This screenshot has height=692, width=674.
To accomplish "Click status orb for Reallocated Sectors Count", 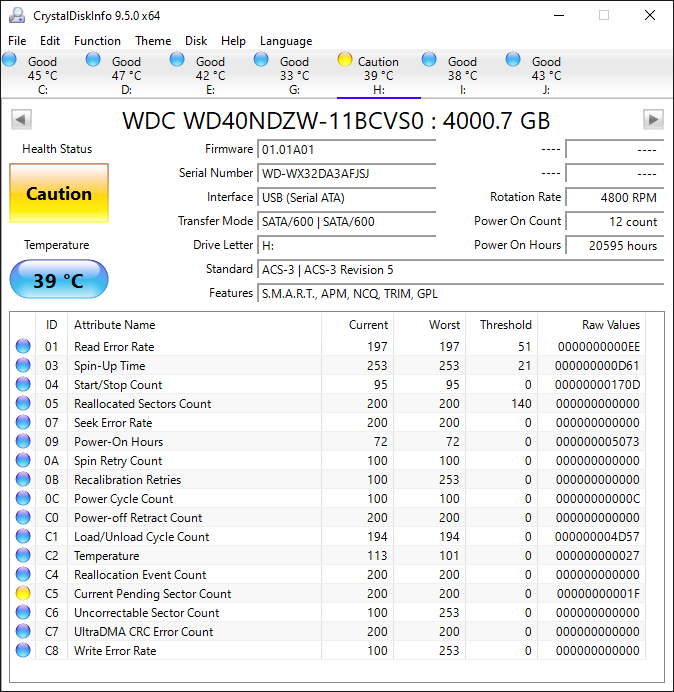I will pyautogui.click(x=23, y=403).
